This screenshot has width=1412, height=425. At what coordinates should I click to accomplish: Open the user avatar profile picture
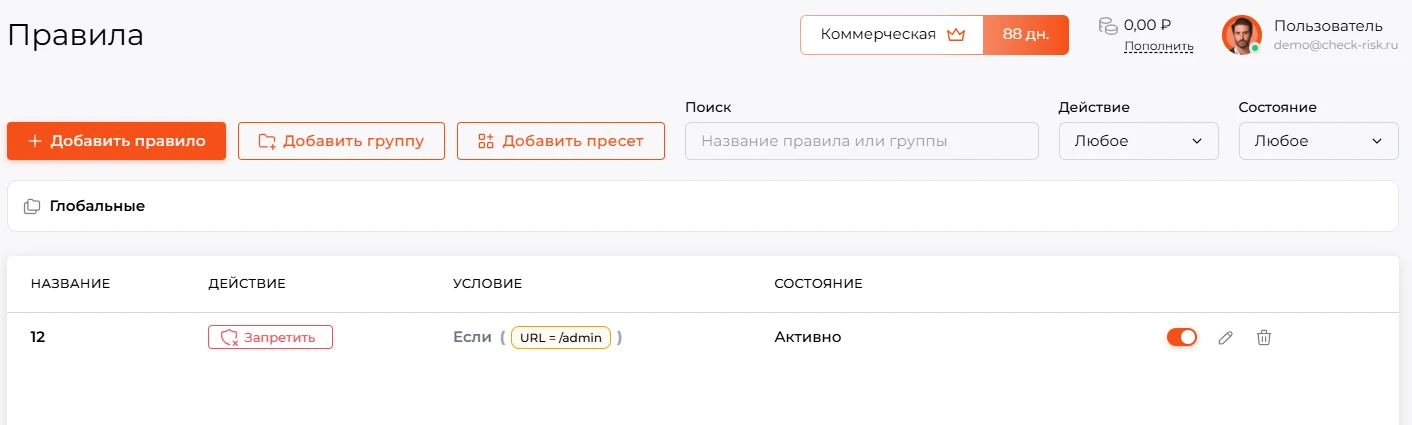(1241, 35)
